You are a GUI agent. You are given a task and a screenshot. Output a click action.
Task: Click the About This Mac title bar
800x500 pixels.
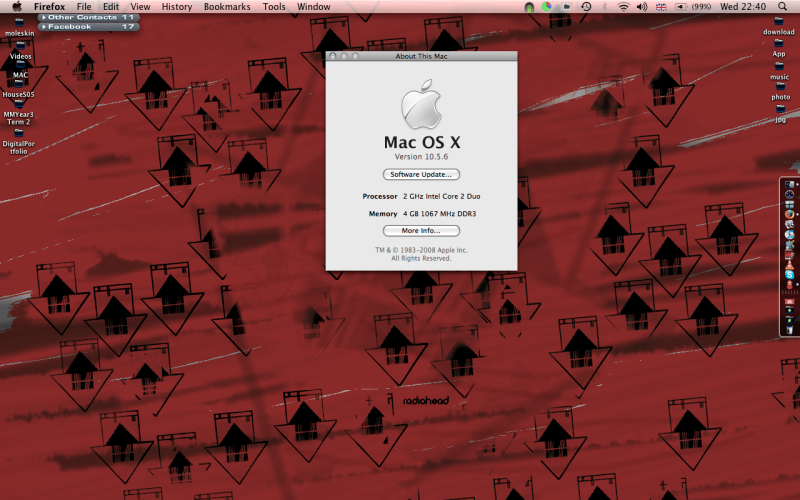click(421, 56)
